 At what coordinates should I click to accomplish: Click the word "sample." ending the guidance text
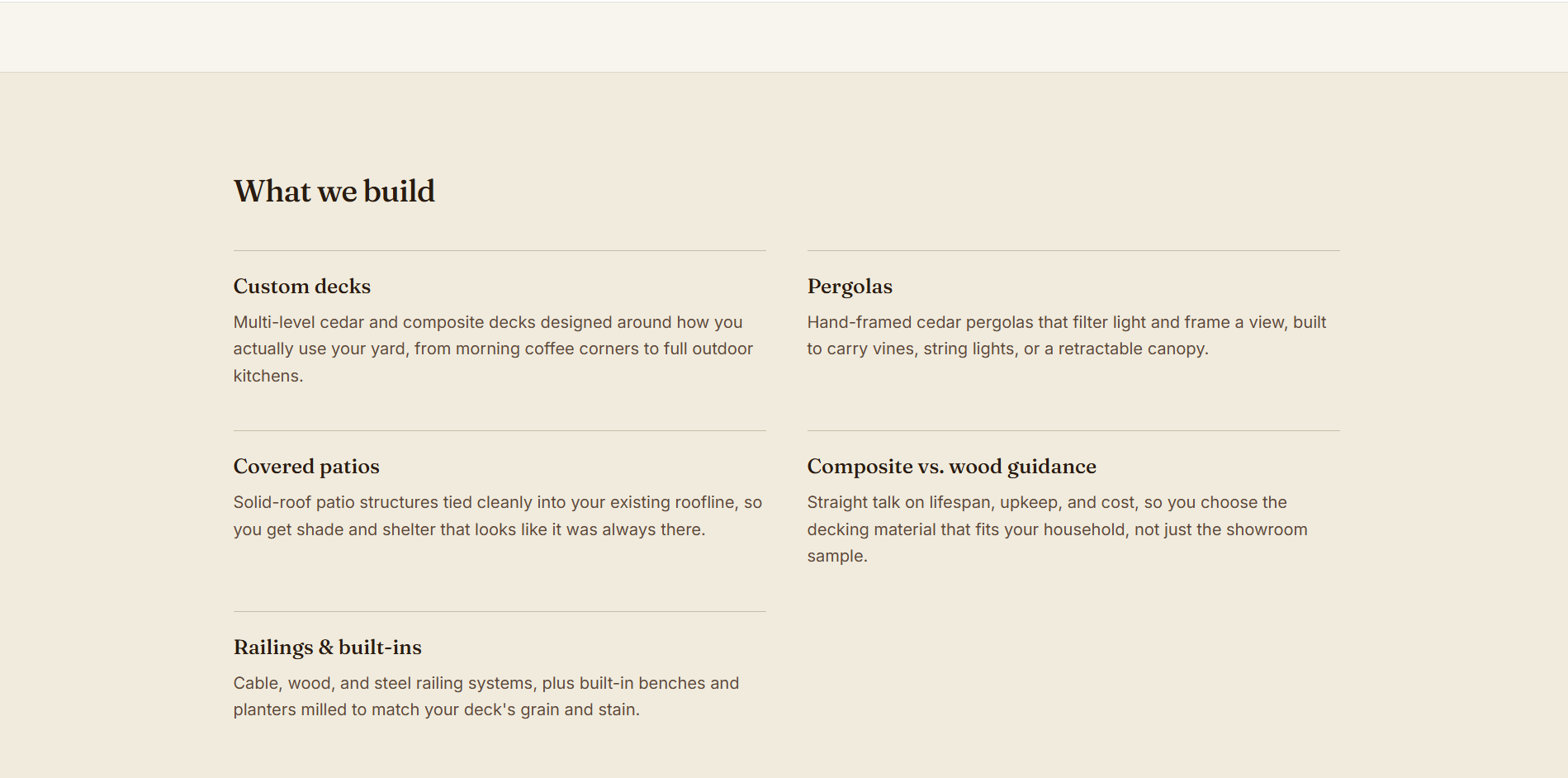point(837,556)
